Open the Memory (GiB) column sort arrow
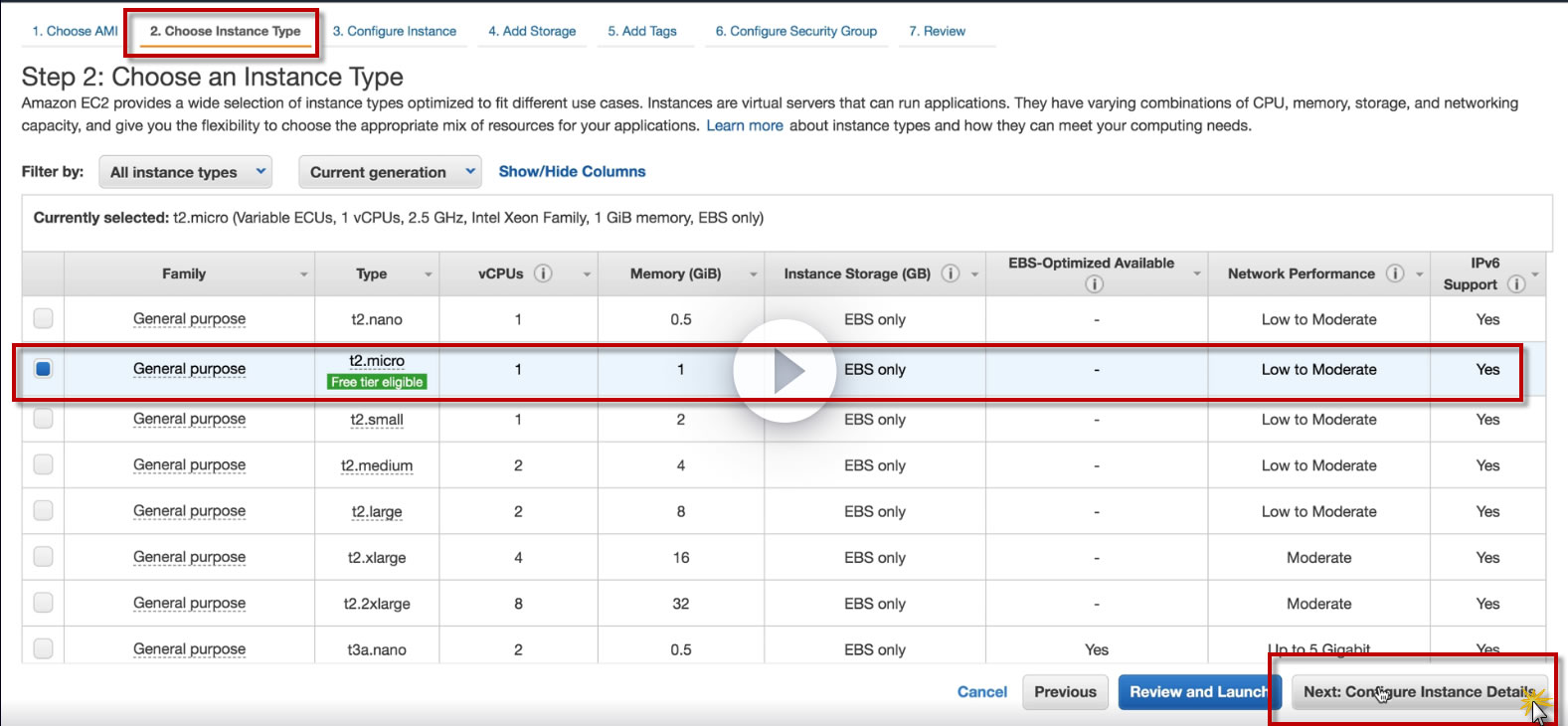This screenshot has height=726, width=1568. 753,274
